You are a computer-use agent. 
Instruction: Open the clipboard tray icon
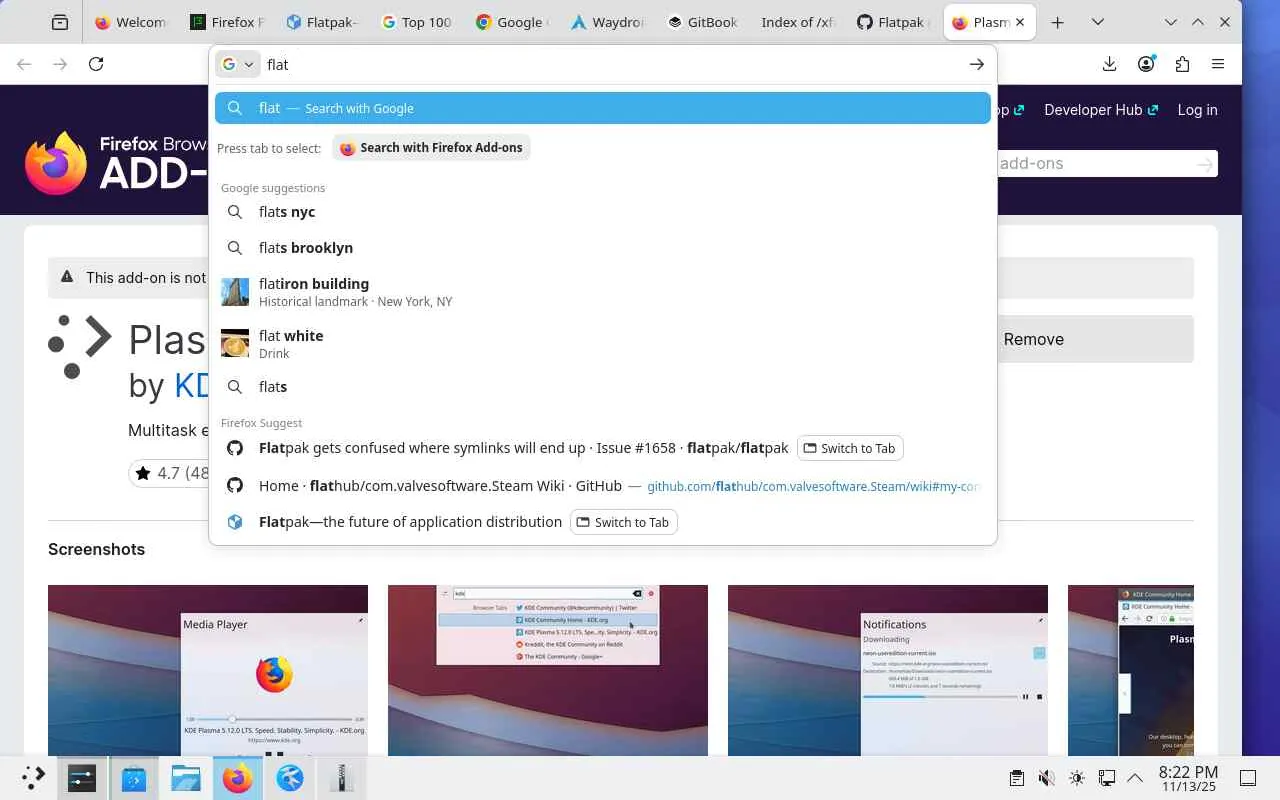(1016, 778)
